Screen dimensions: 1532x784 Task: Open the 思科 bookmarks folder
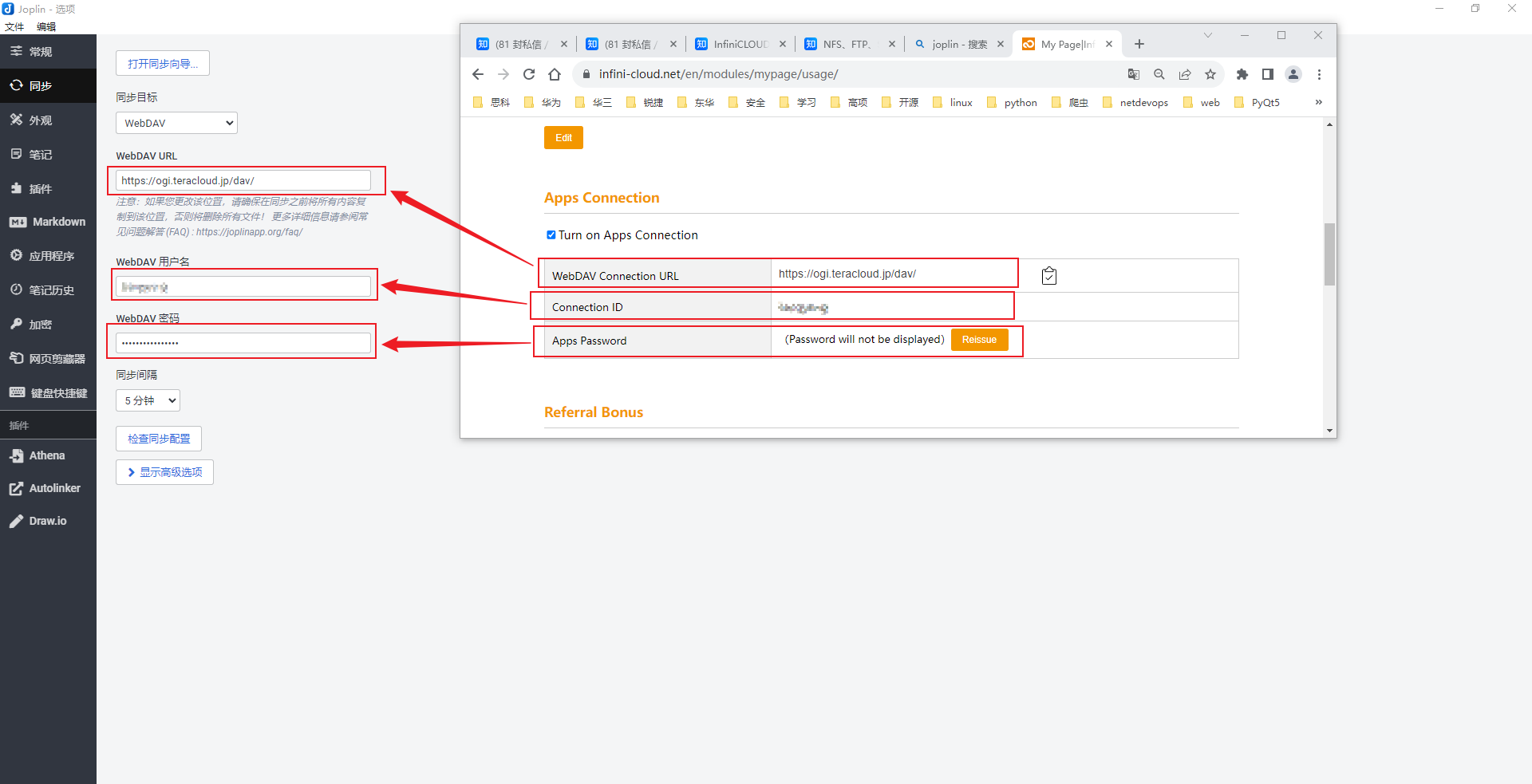pos(492,102)
